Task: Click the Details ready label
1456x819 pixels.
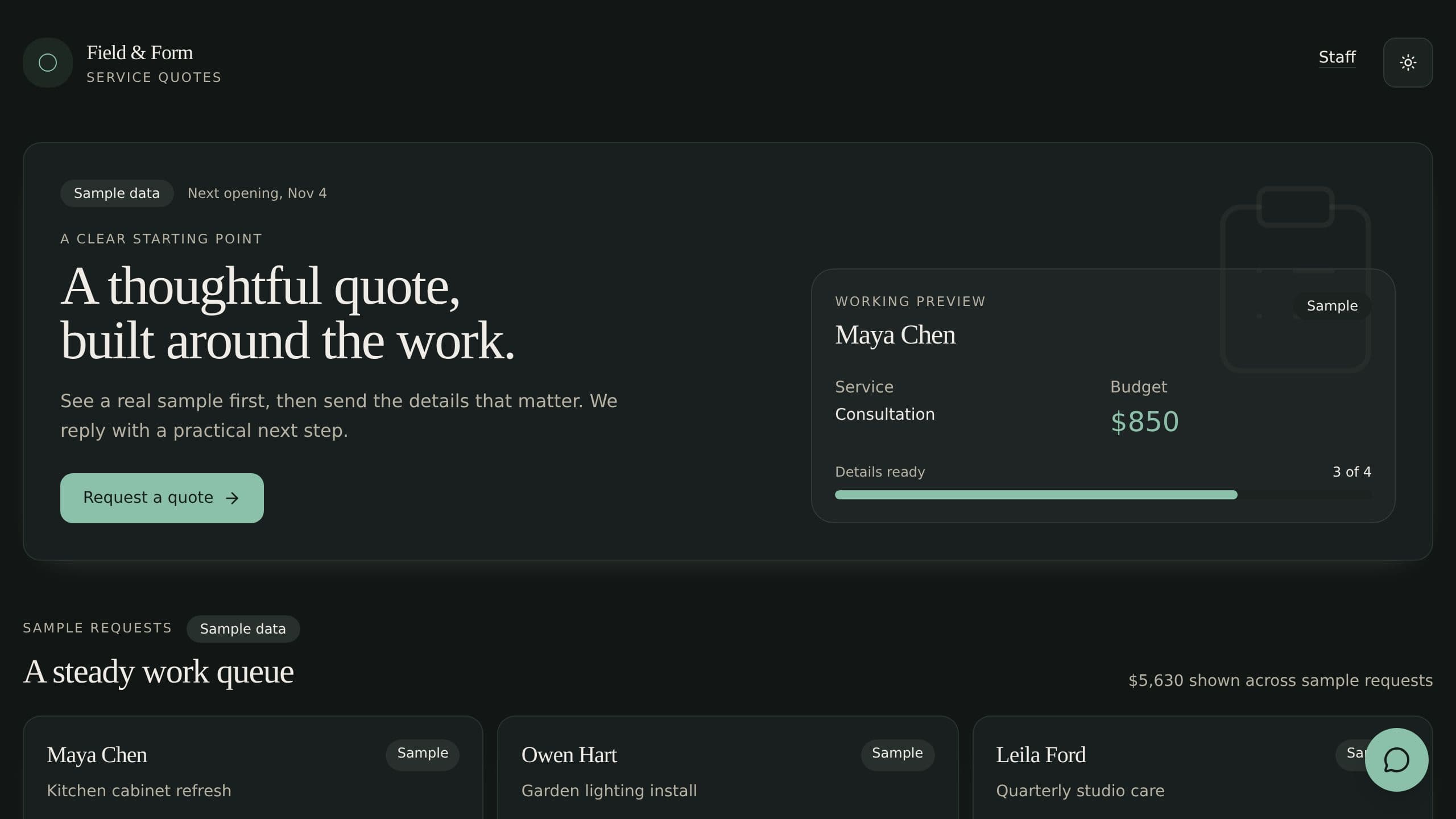Action: tap(880, 472)
